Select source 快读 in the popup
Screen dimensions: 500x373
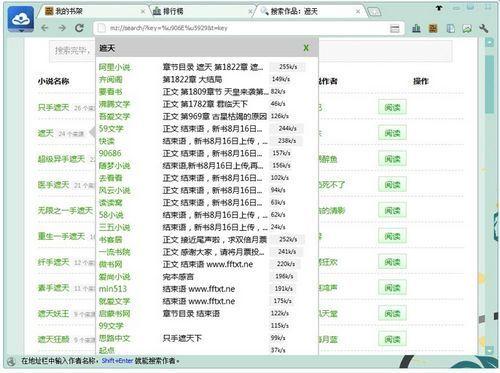pos(107,141)
